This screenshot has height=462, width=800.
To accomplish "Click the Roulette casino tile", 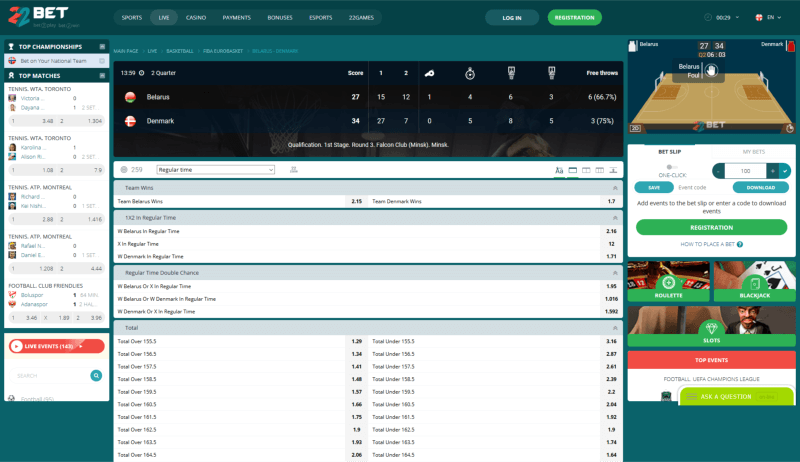I will pos(668,281).
